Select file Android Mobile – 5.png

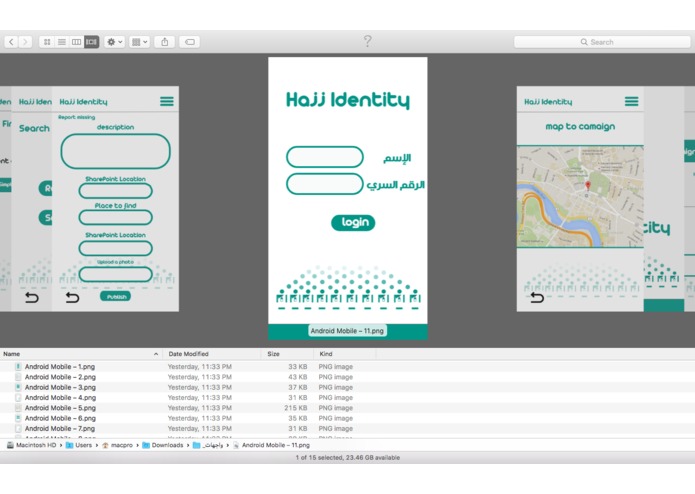pos(60,408)
